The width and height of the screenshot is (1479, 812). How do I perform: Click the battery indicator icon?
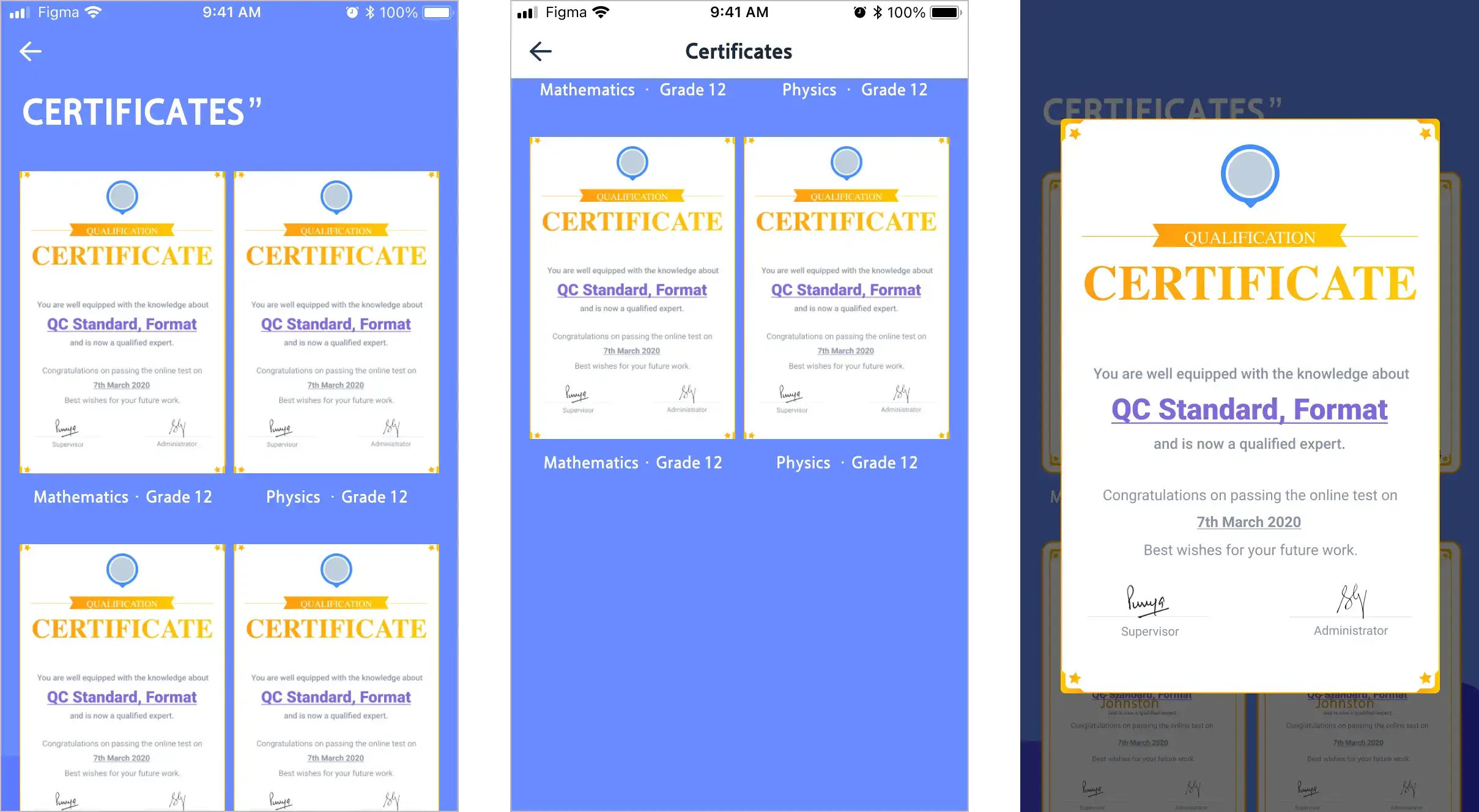pyautogui.click(x=440, y=12)
